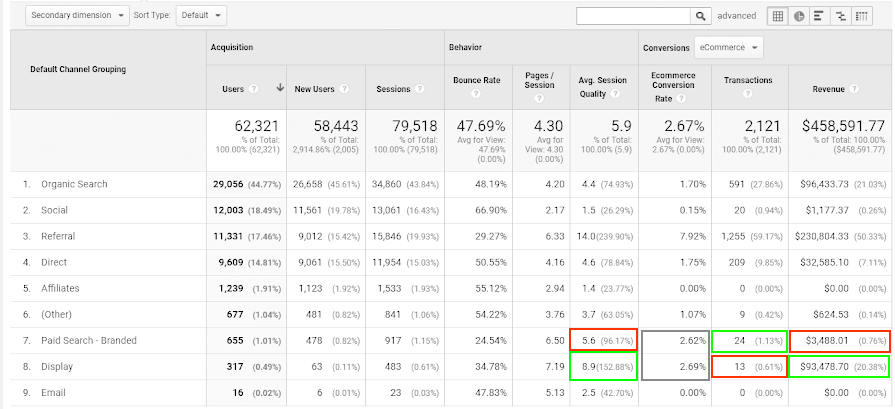895x409 pixels.
Task: Select Referral transactions 1,255
Action: click(x=733, y=236)
